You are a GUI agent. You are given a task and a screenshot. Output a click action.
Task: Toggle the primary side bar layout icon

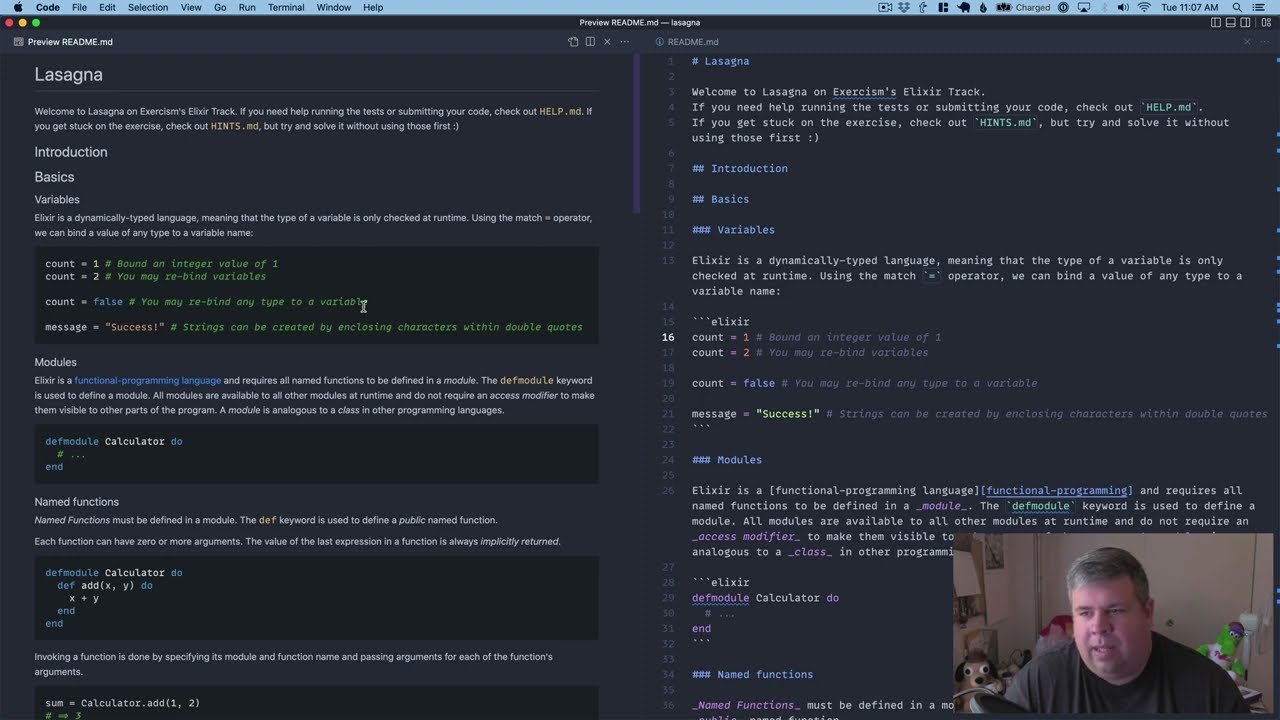pyautogui.click(x=1216, y=22)
